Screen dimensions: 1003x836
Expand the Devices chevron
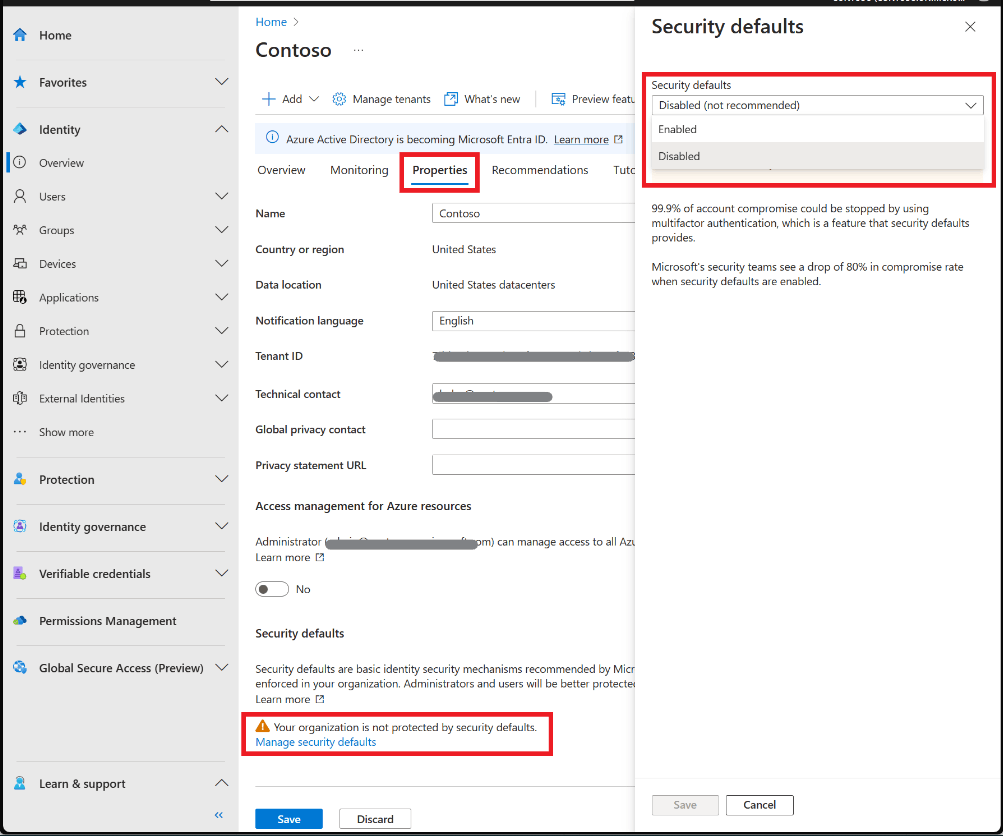221,264
